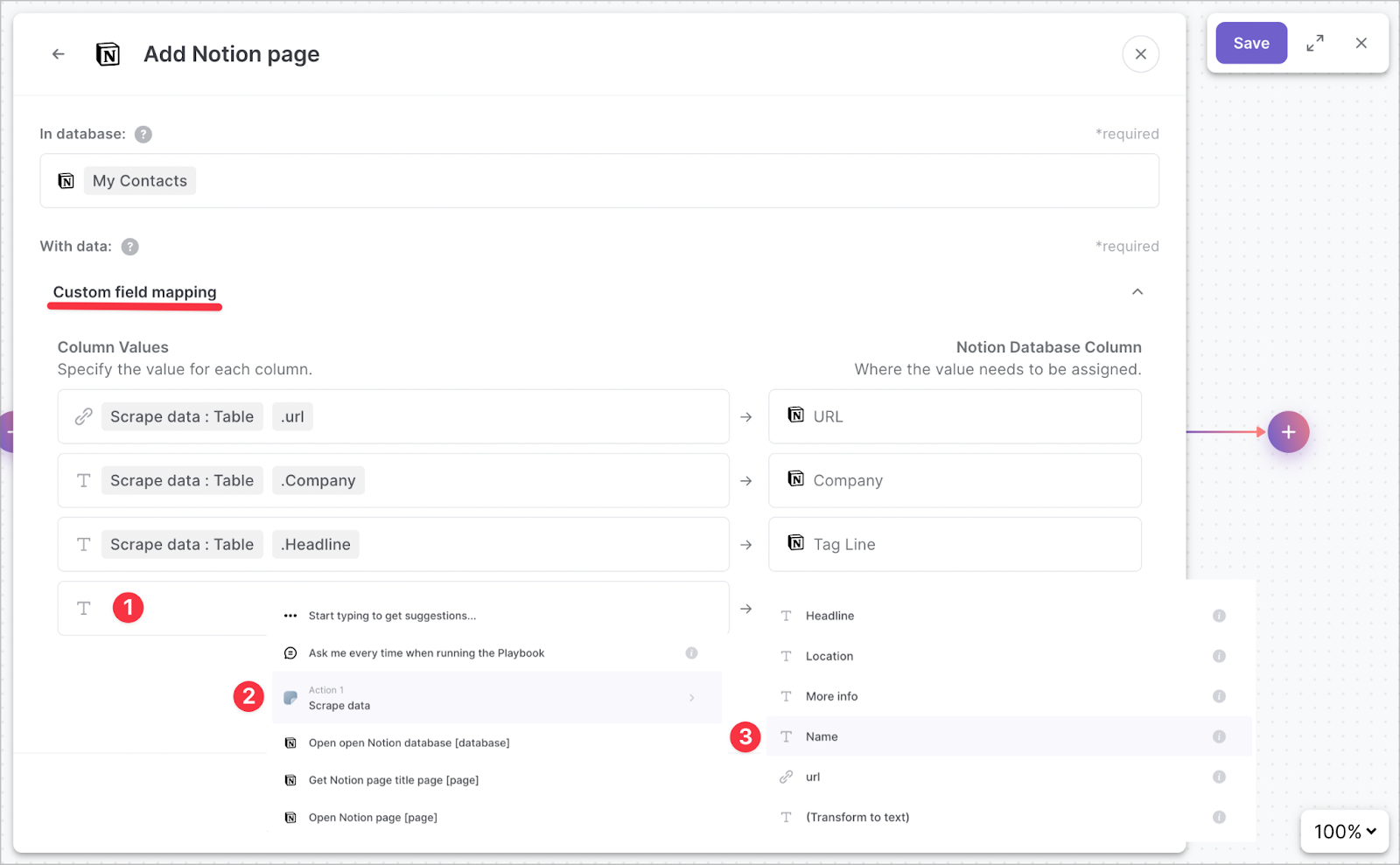Click the Save button
1400x865 pixels.
pyautogui.click(x=1251, y=43)
